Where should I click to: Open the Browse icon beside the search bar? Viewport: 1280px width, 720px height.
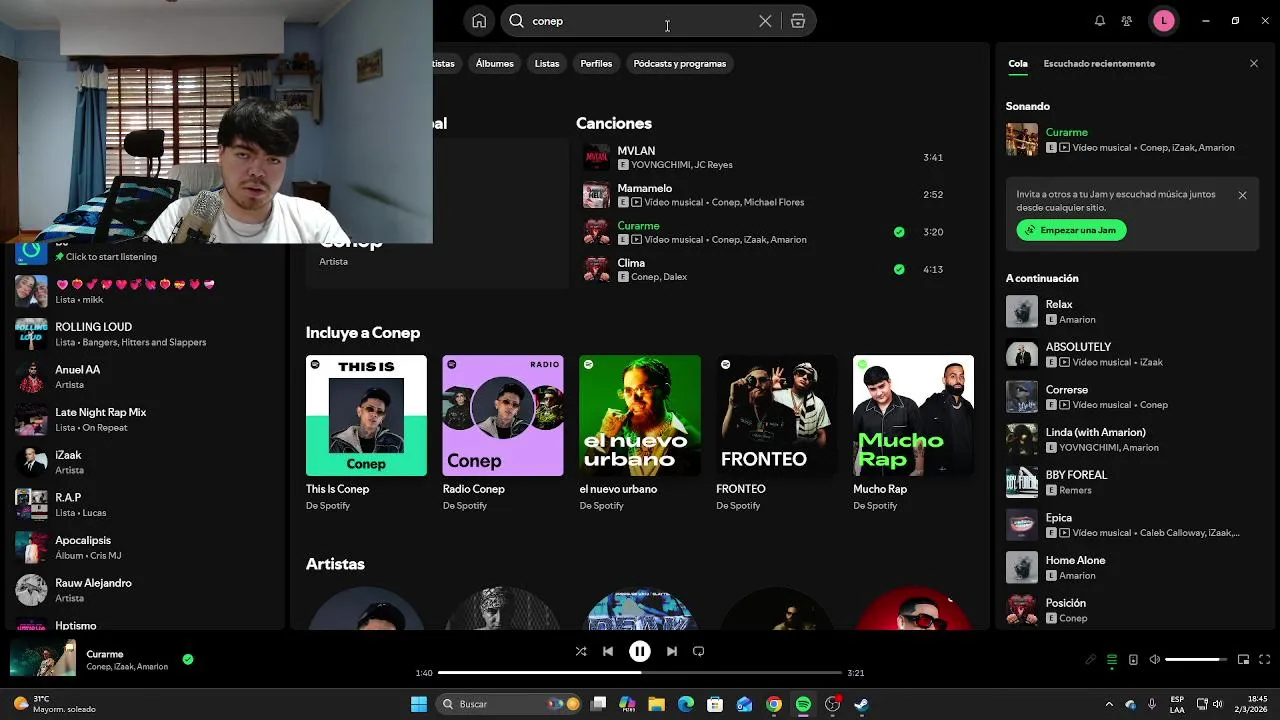[798, 21]
